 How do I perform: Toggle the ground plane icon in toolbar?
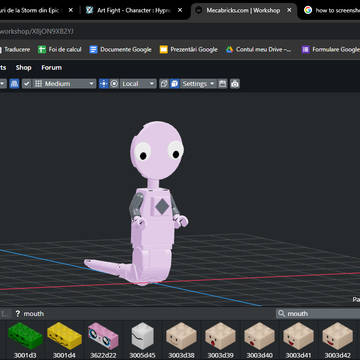[14, 84]
